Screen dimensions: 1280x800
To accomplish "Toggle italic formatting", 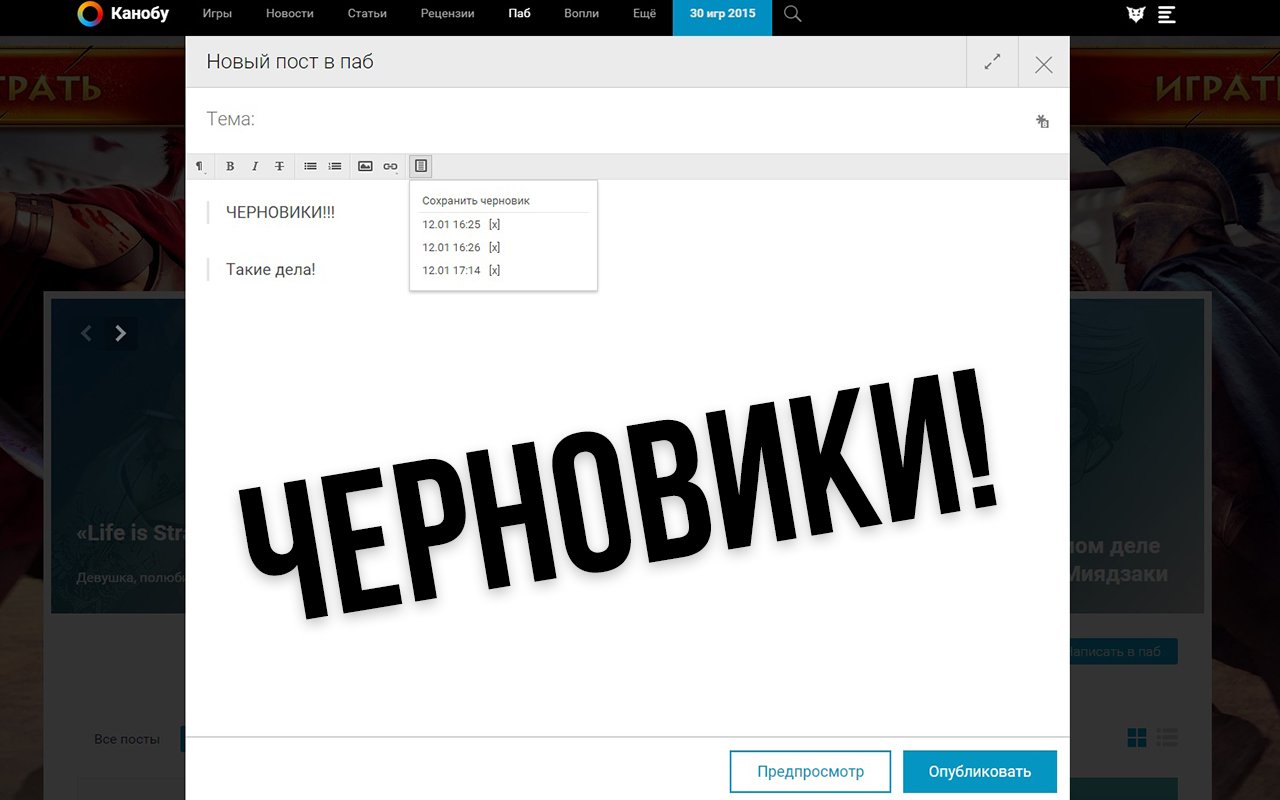I will 255,166.
